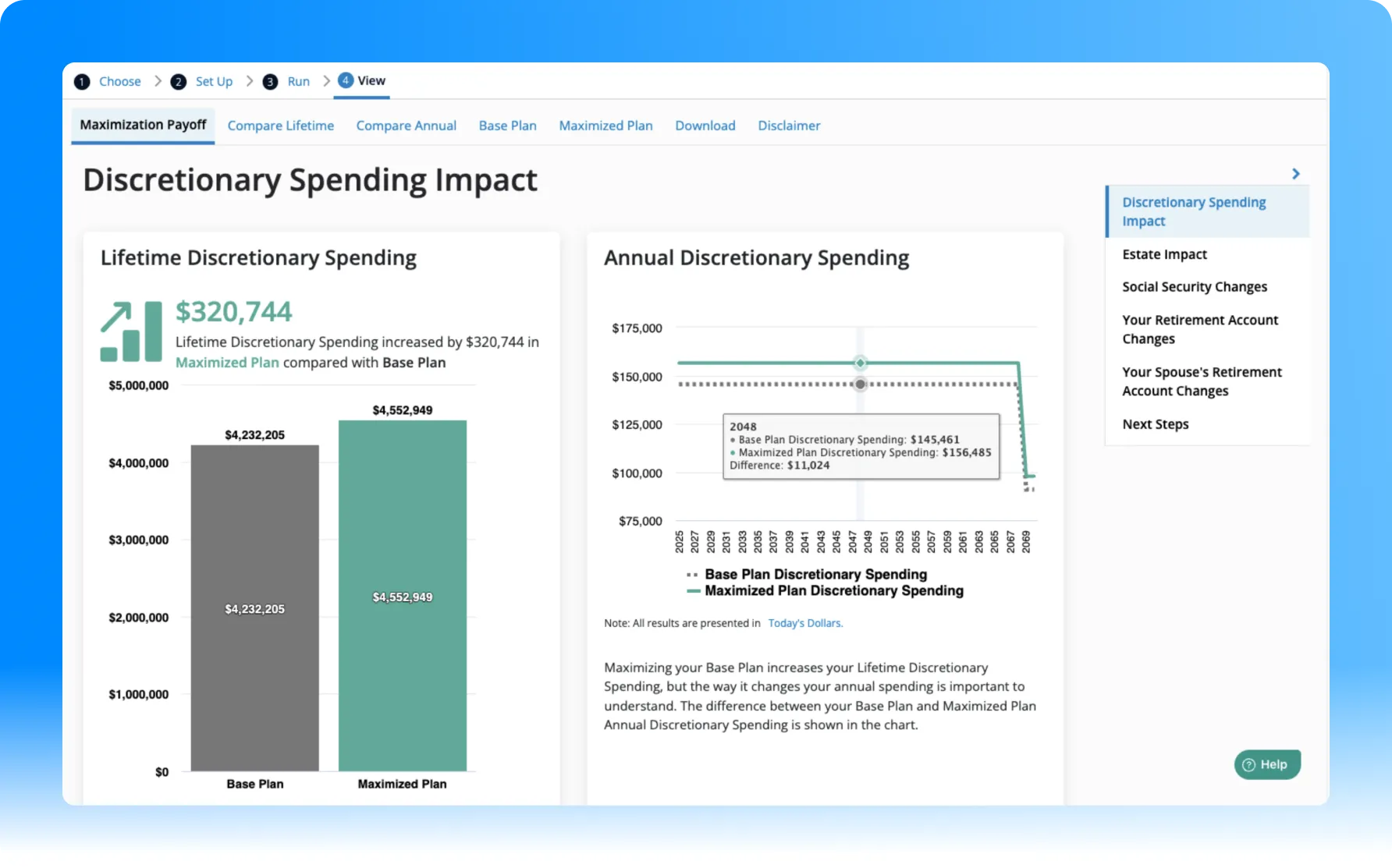Image resolution: width=1392 pixels, height=868 pixels.
Task: Click the green data point for 2048
Action: pos(860,363)
